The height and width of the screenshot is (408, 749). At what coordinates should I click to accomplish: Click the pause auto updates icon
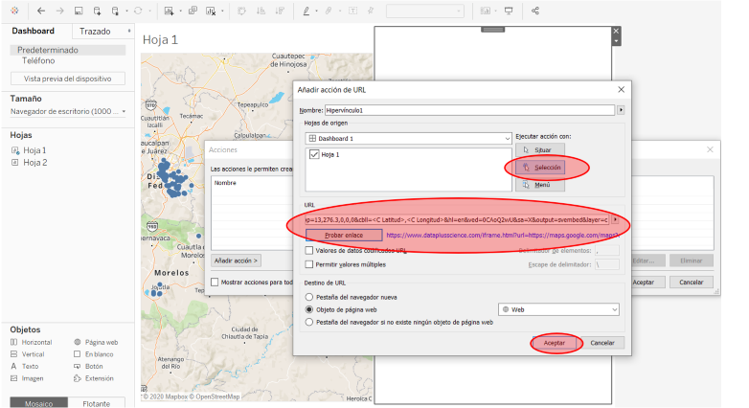[115, 11]
